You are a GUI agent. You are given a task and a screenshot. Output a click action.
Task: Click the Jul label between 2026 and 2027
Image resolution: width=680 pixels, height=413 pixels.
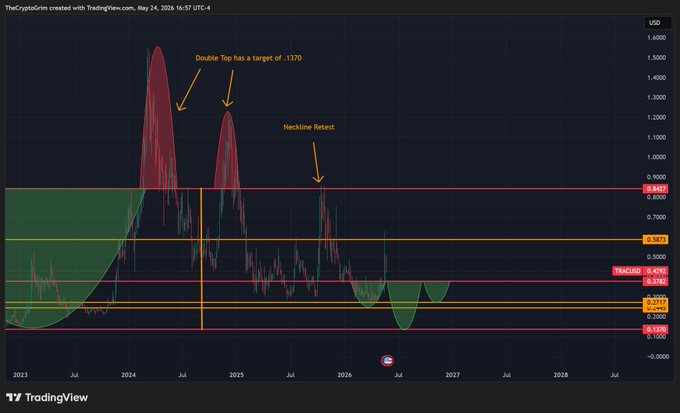pos(398,375)
